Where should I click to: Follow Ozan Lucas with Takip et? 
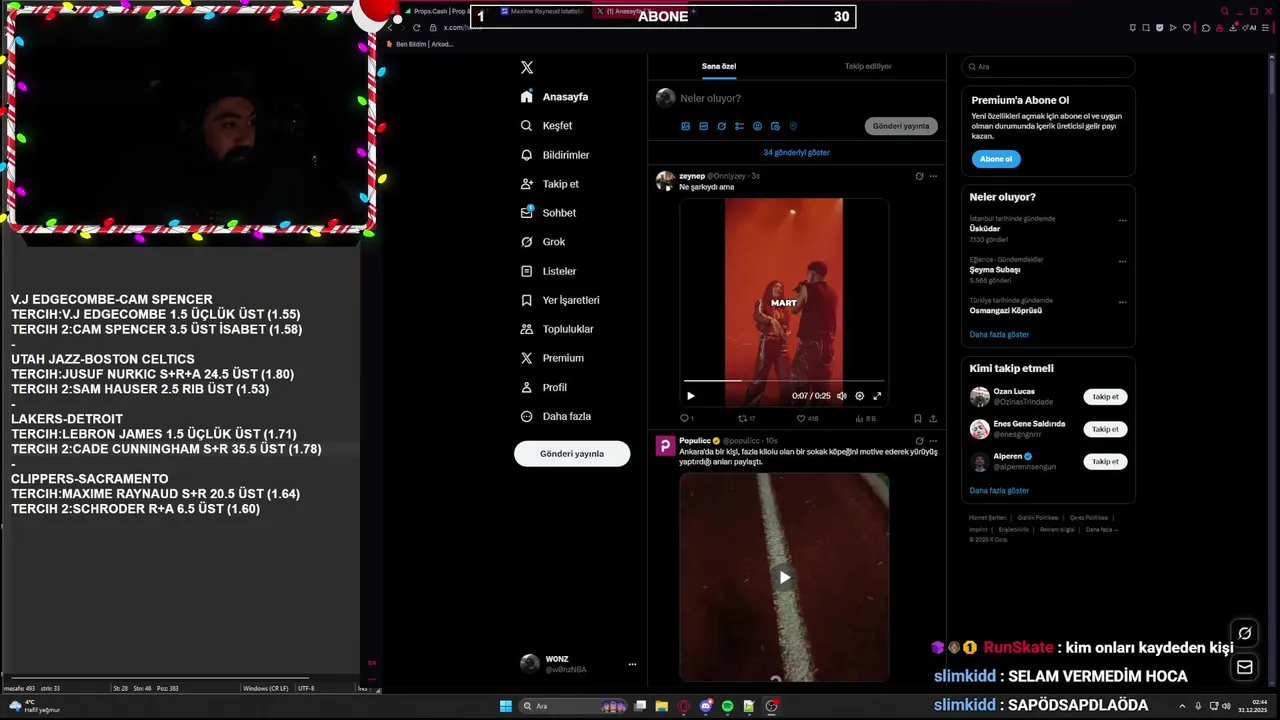tap(1105, 397)
